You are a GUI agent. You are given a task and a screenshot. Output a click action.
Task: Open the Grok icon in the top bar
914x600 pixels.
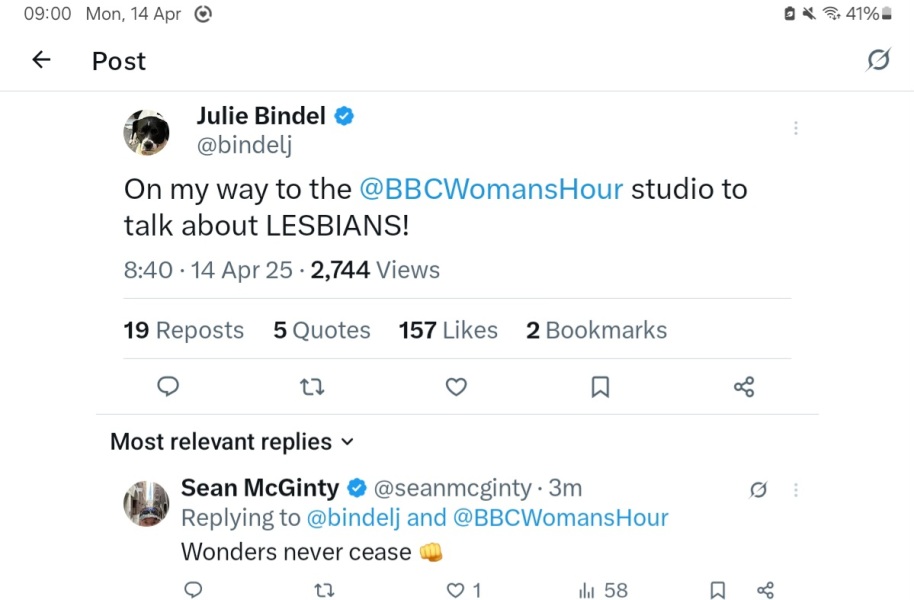(877, 60)
